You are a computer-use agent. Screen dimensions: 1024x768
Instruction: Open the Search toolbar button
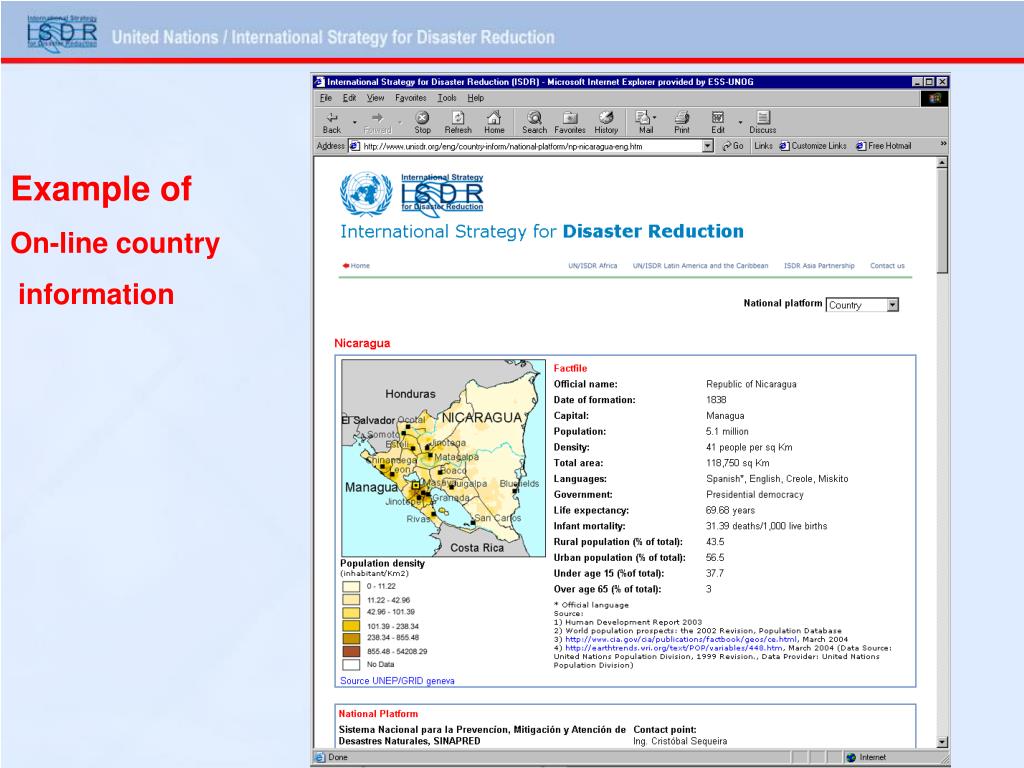click(534, 122)
